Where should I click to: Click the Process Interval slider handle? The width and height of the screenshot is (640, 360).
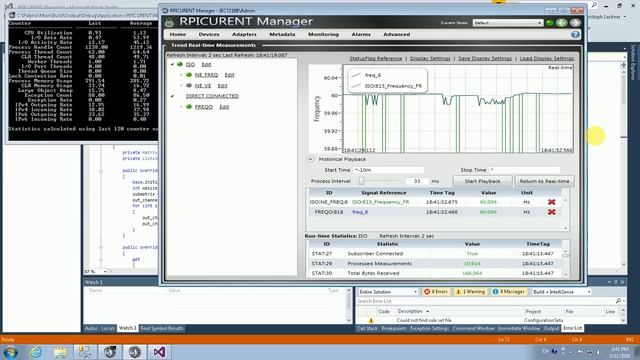pyautogui.click(x=361, y=181)
